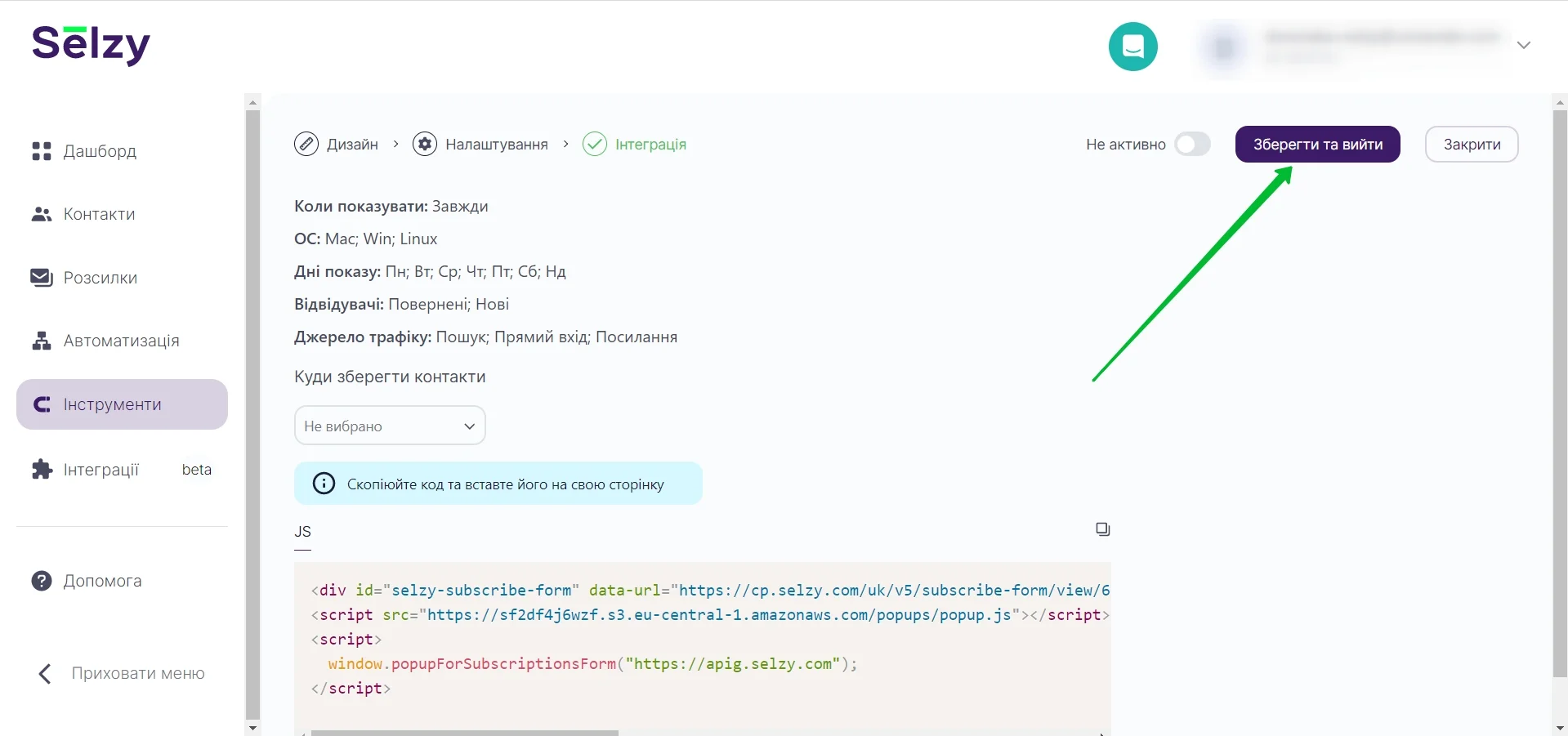Click the Куди зберегти контакти label
The image size is (1568, 736).
(390, 377)
